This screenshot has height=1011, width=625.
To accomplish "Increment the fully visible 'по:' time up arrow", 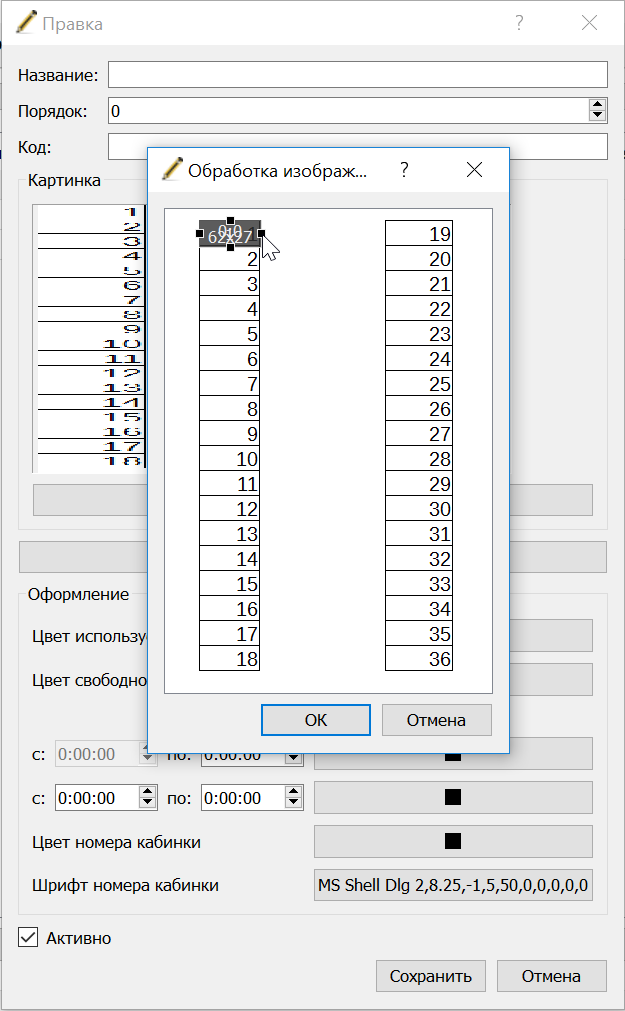I will [x=293, y=792].
